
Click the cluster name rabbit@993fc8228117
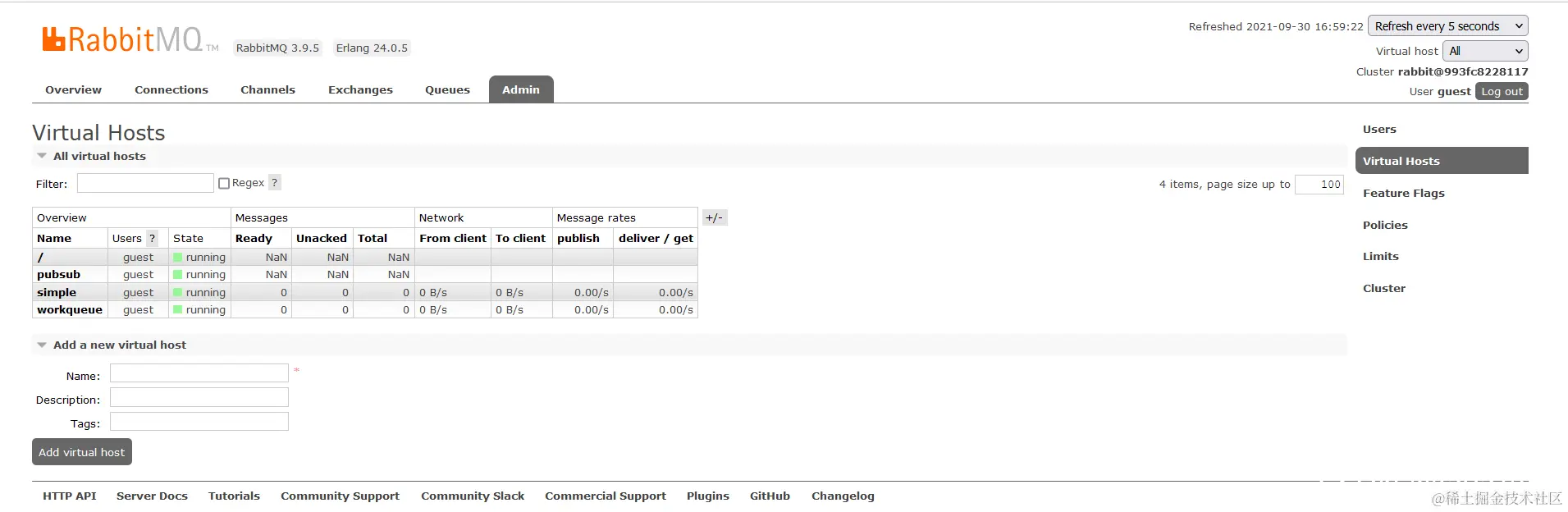(x=1463, y=71)
